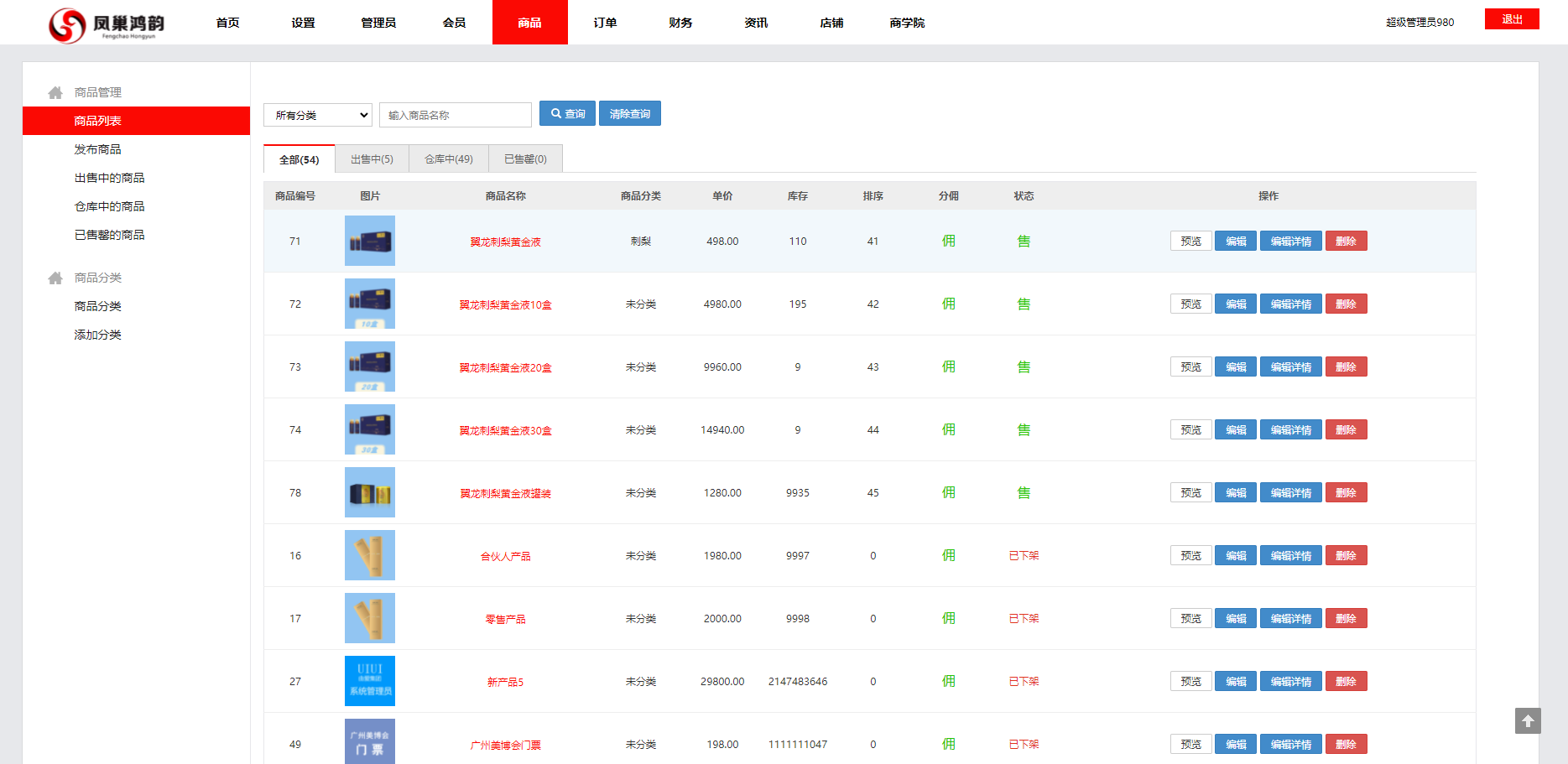Click the stock value 2147483646
Viewport: 1568px width, 764px height.
798,681
